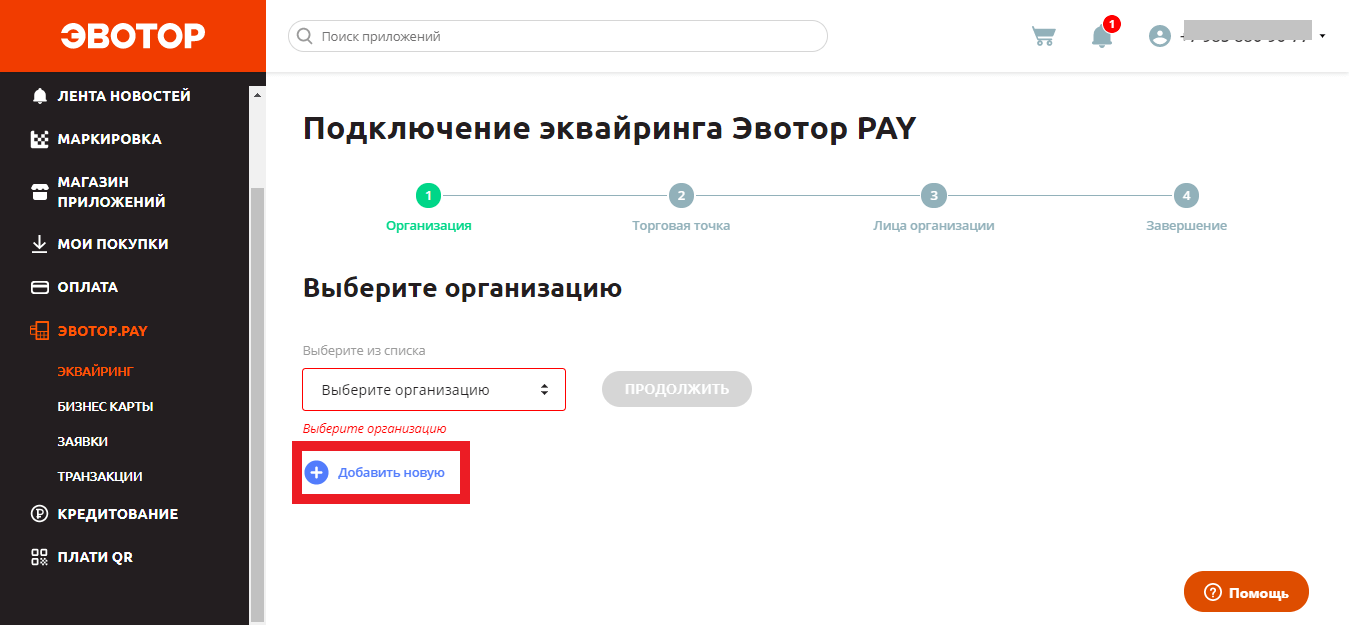The width and height of the screenshot is (1349, 625).
Task: Open the Выберите организацию dropdown
Action: pyautogui.click(x=434, y=390)
